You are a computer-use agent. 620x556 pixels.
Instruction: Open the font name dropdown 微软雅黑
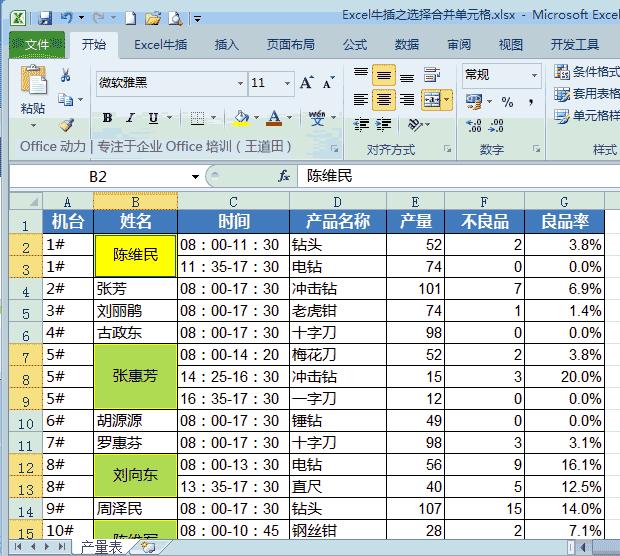240,83
